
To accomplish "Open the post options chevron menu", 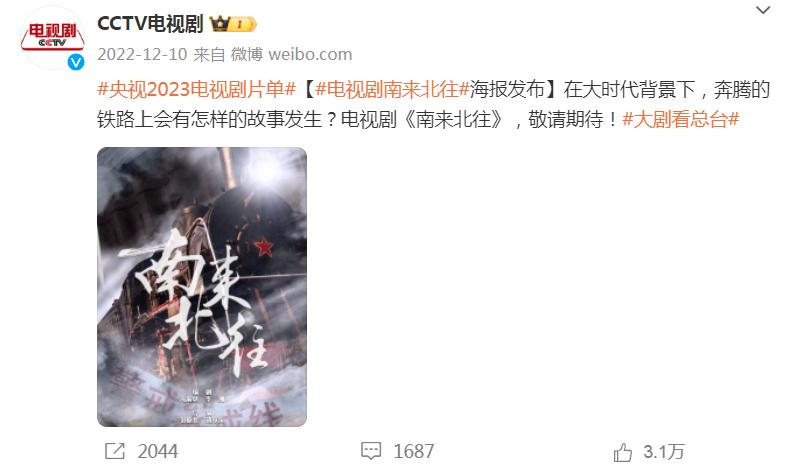I will (763, 10).
